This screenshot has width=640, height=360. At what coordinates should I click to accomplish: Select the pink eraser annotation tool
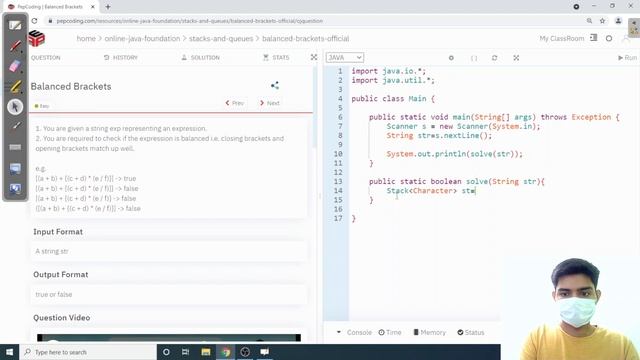point(15,66)
